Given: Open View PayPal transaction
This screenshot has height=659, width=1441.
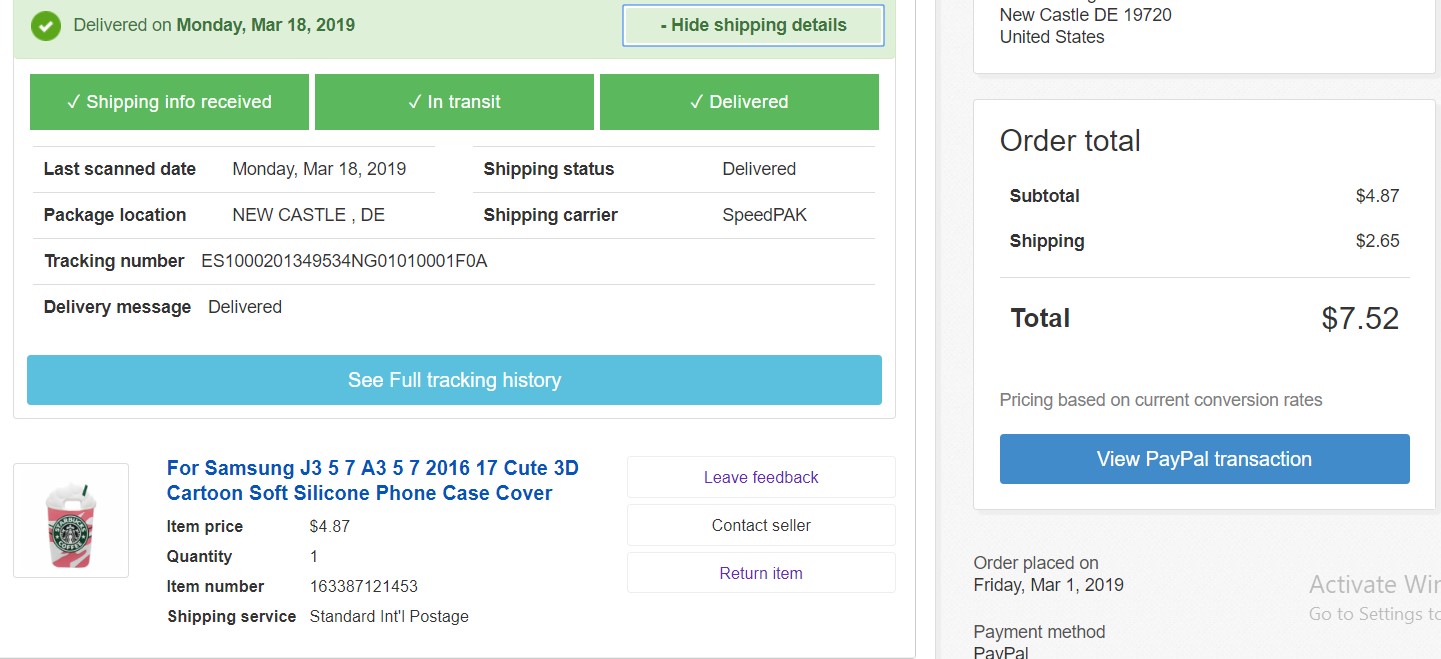Looking at the screenshot, I should [1204, 459].
